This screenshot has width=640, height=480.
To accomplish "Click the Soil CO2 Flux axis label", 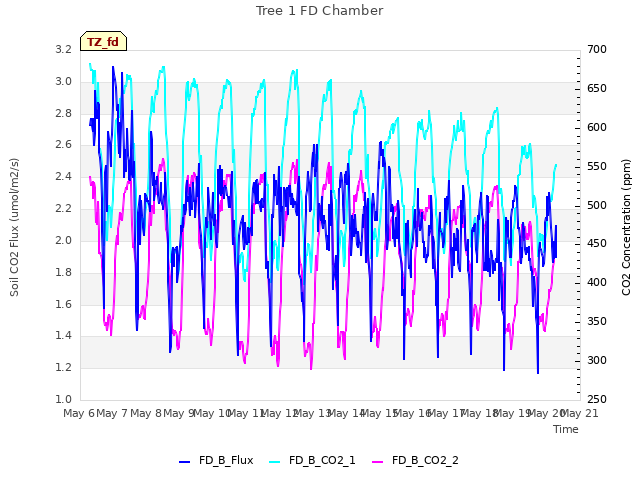I will pyautogui.click(x=14, y=227).
